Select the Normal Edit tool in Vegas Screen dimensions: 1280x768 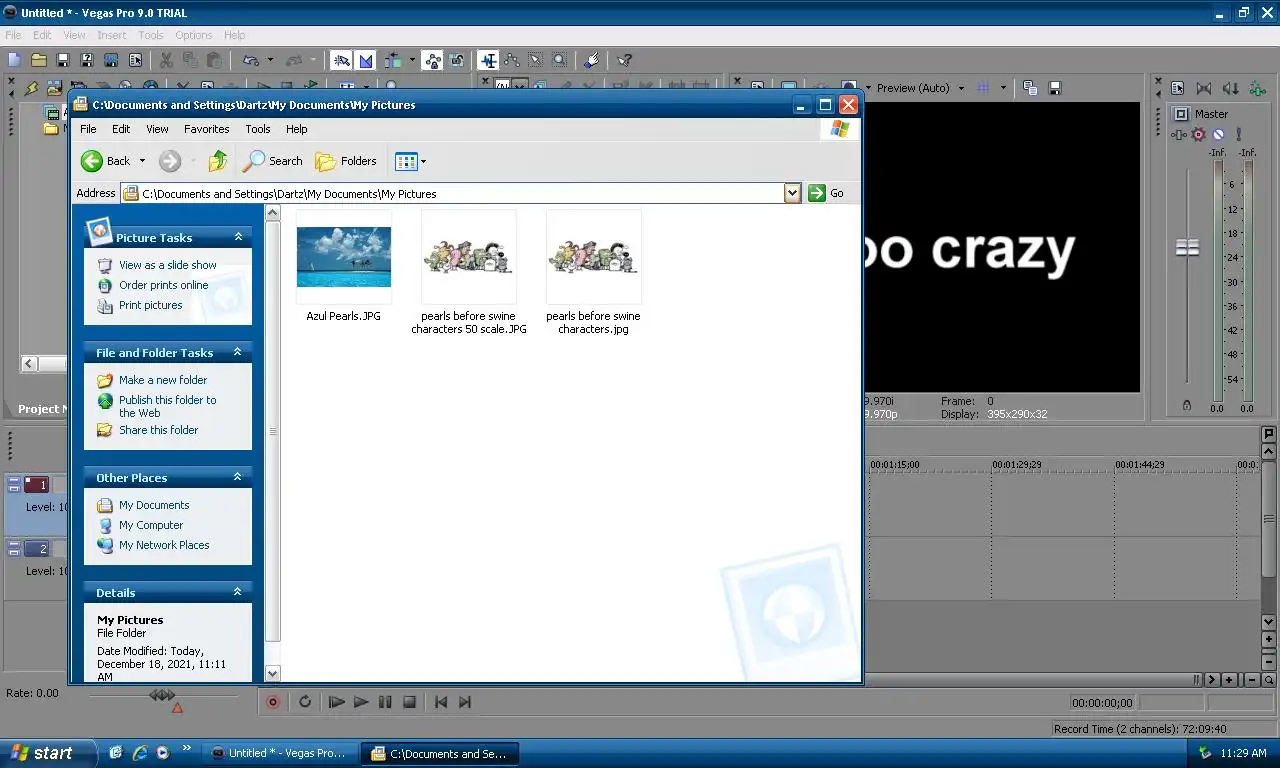488,60
